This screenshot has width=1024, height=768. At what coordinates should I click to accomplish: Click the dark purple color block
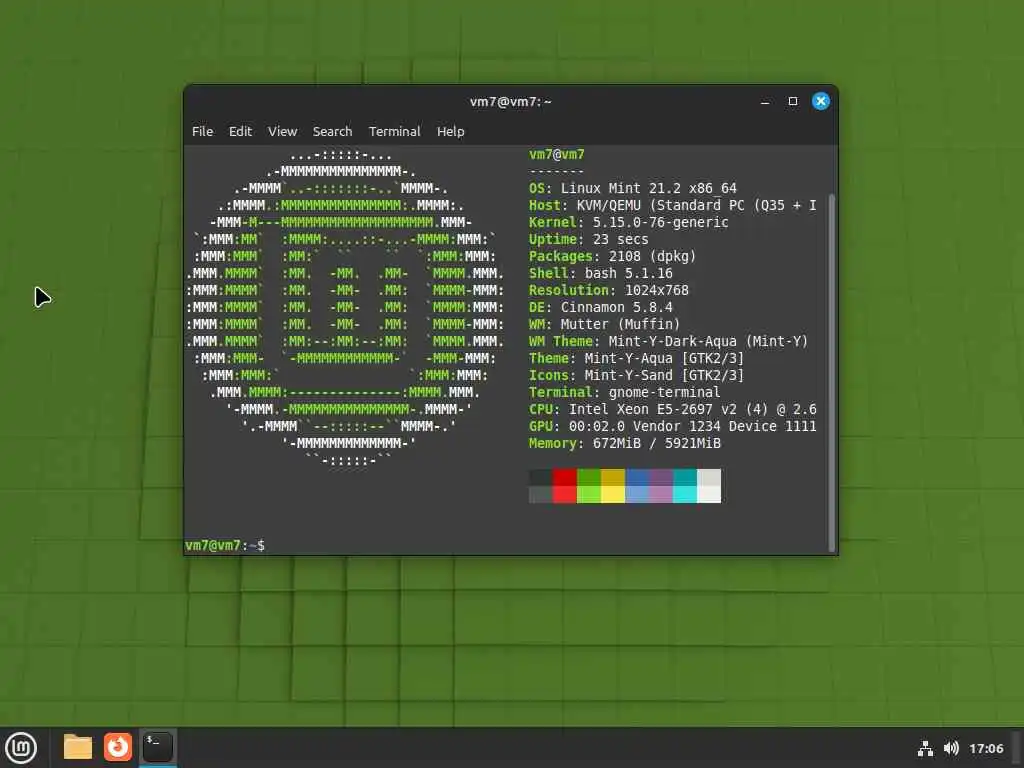(x=661, y=477)
